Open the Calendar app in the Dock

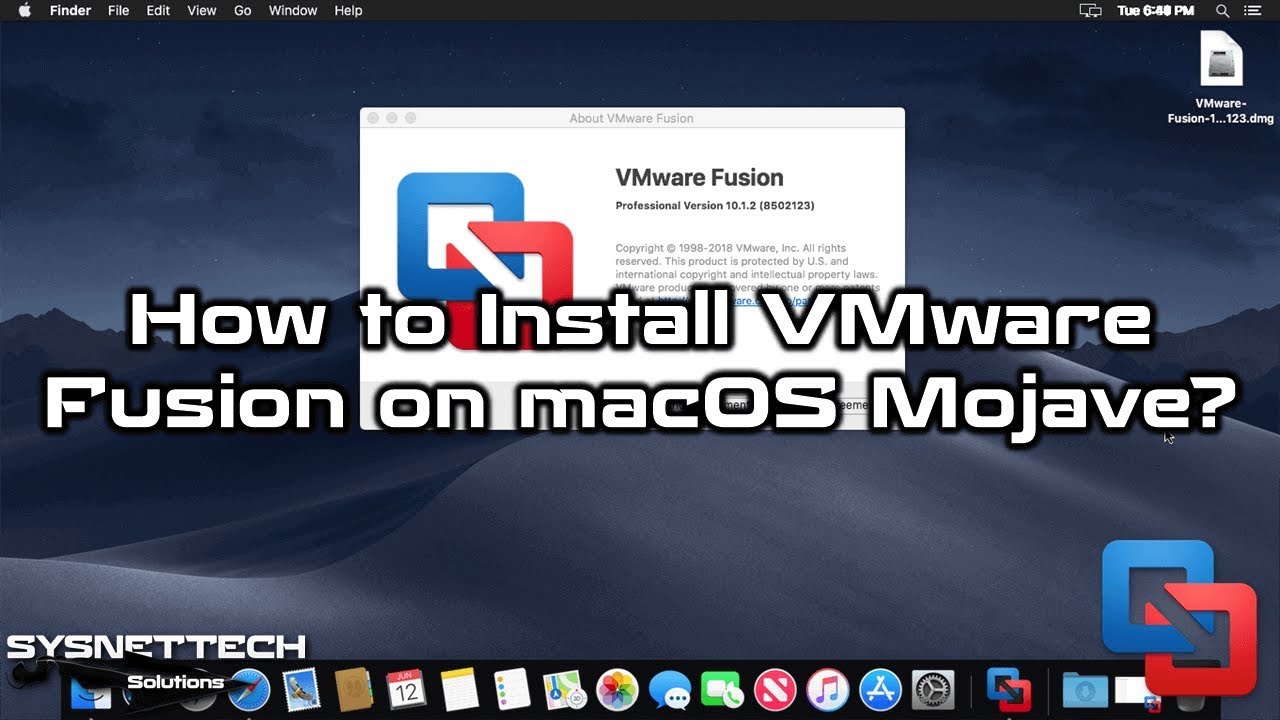[406, 690]
